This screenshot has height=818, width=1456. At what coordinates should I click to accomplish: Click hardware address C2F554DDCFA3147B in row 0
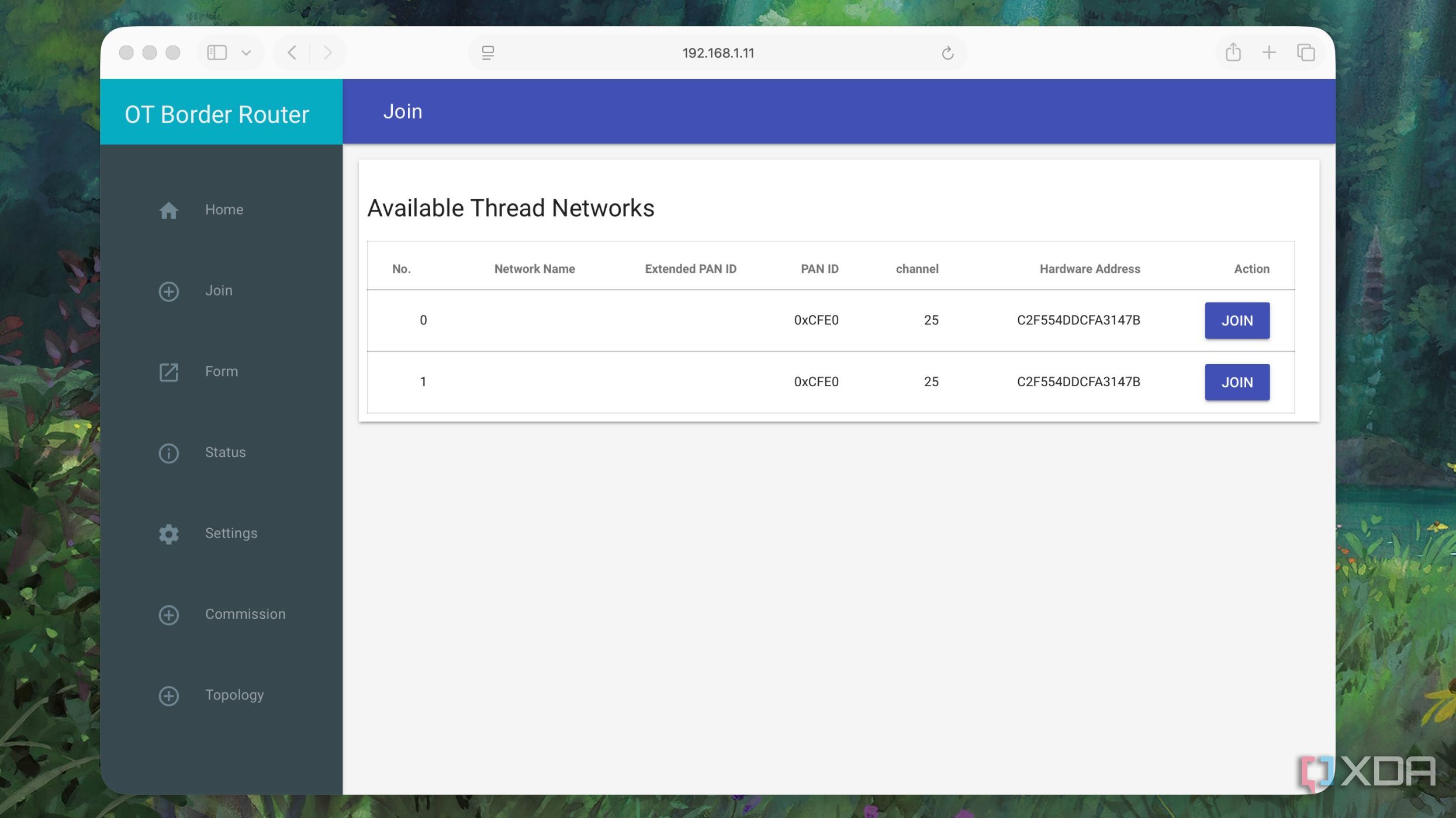tap(1078, 320)
